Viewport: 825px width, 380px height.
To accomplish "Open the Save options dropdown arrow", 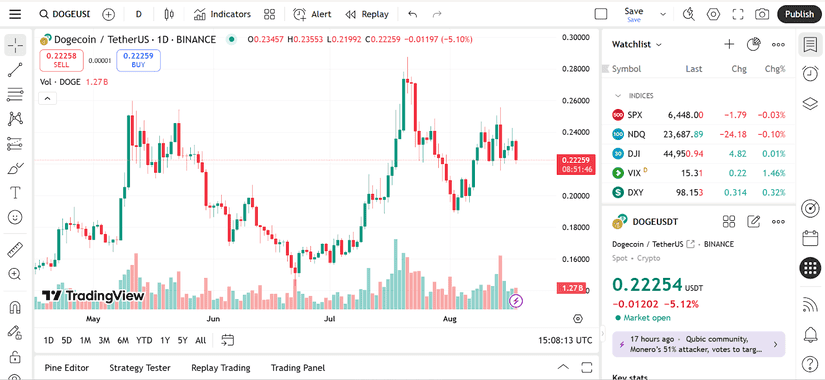I will pos(663,14).
